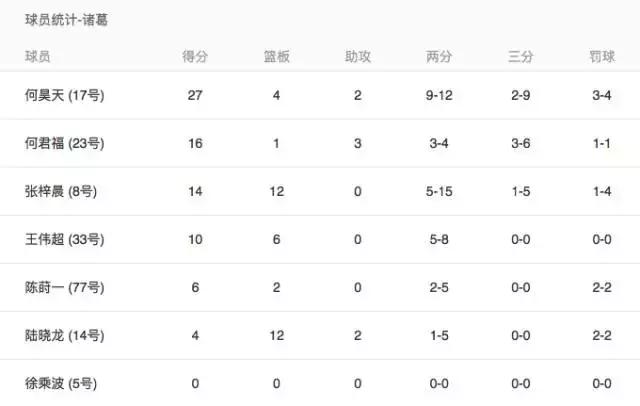Viewport: 640px width, 406px height.
Task: Click 王伟超's rebound count of 6
Action: click(277, 240)
